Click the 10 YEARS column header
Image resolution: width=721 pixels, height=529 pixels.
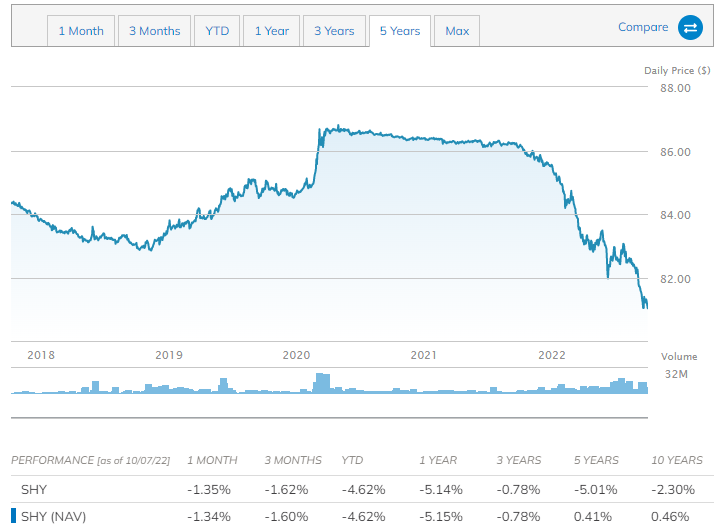(676, 460)
